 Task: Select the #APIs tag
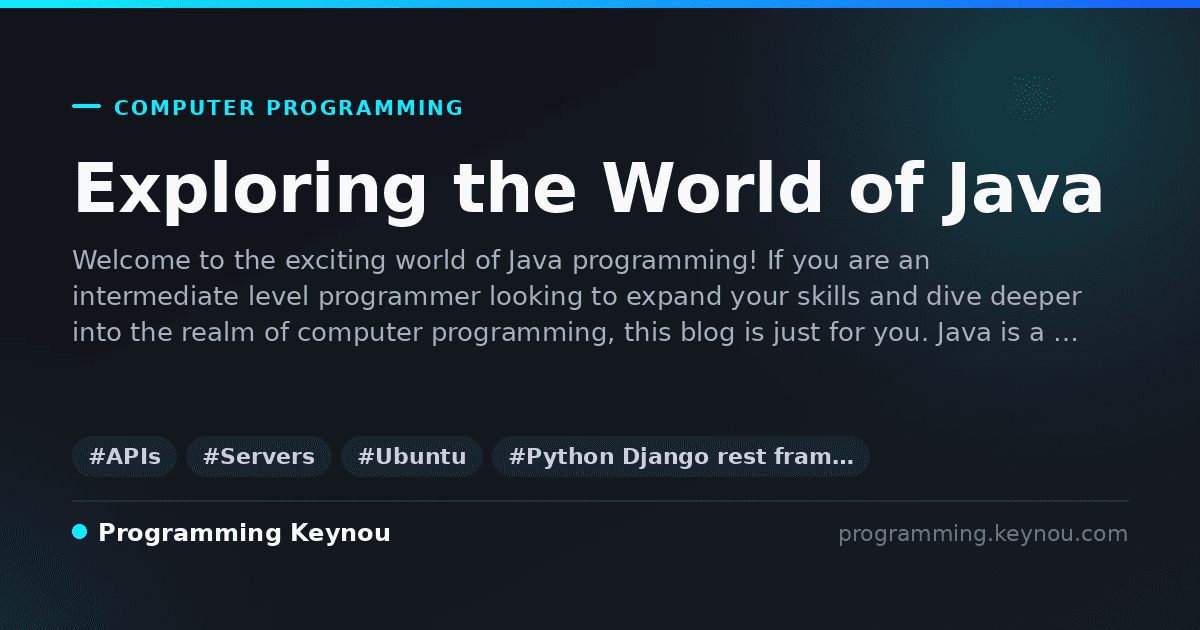coord(125,457)
